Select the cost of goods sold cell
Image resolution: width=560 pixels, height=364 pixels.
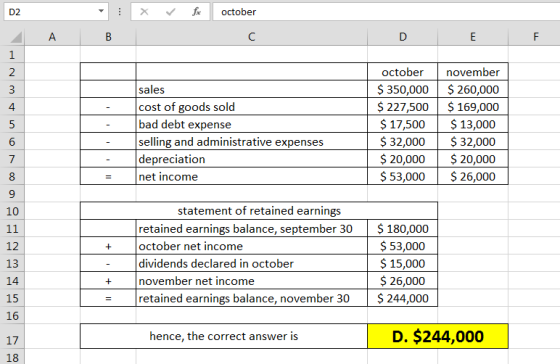tap(251, 107)
